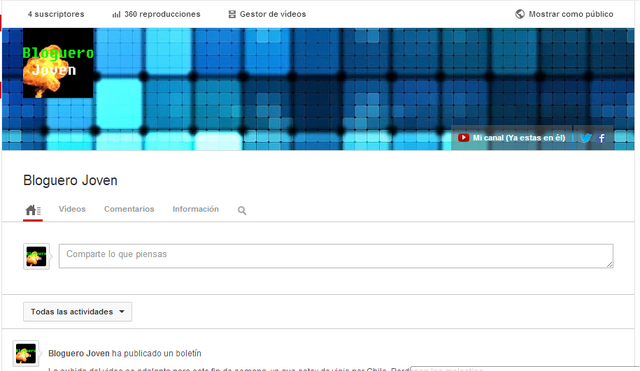Image resolution: width=640 pixels, height=371 pixels.
Task: Click the Gestor de vídeos icon
Action: click(x=232, y=14)
